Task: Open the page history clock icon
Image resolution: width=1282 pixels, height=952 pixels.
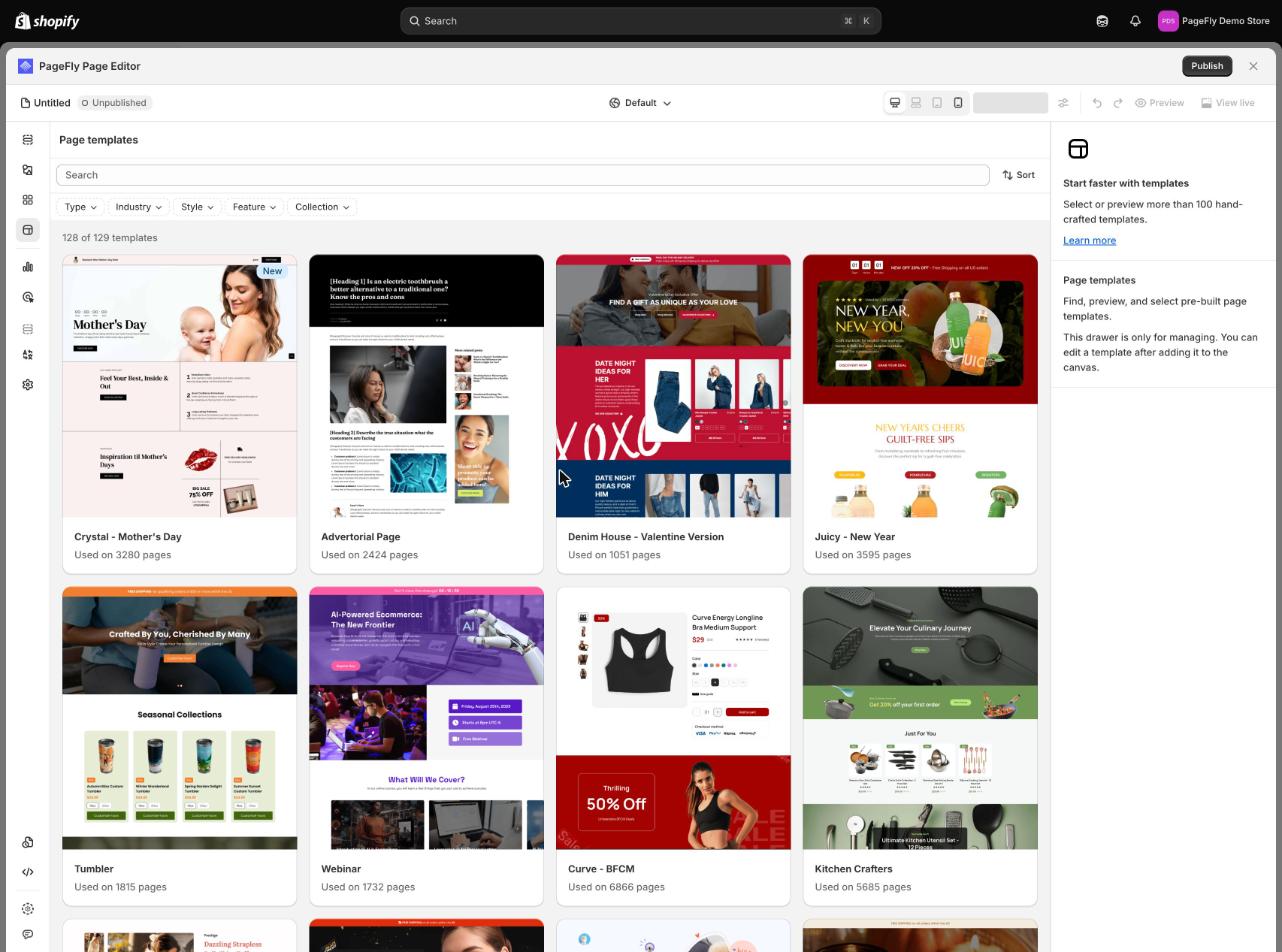Action: (x=28, y=842)
